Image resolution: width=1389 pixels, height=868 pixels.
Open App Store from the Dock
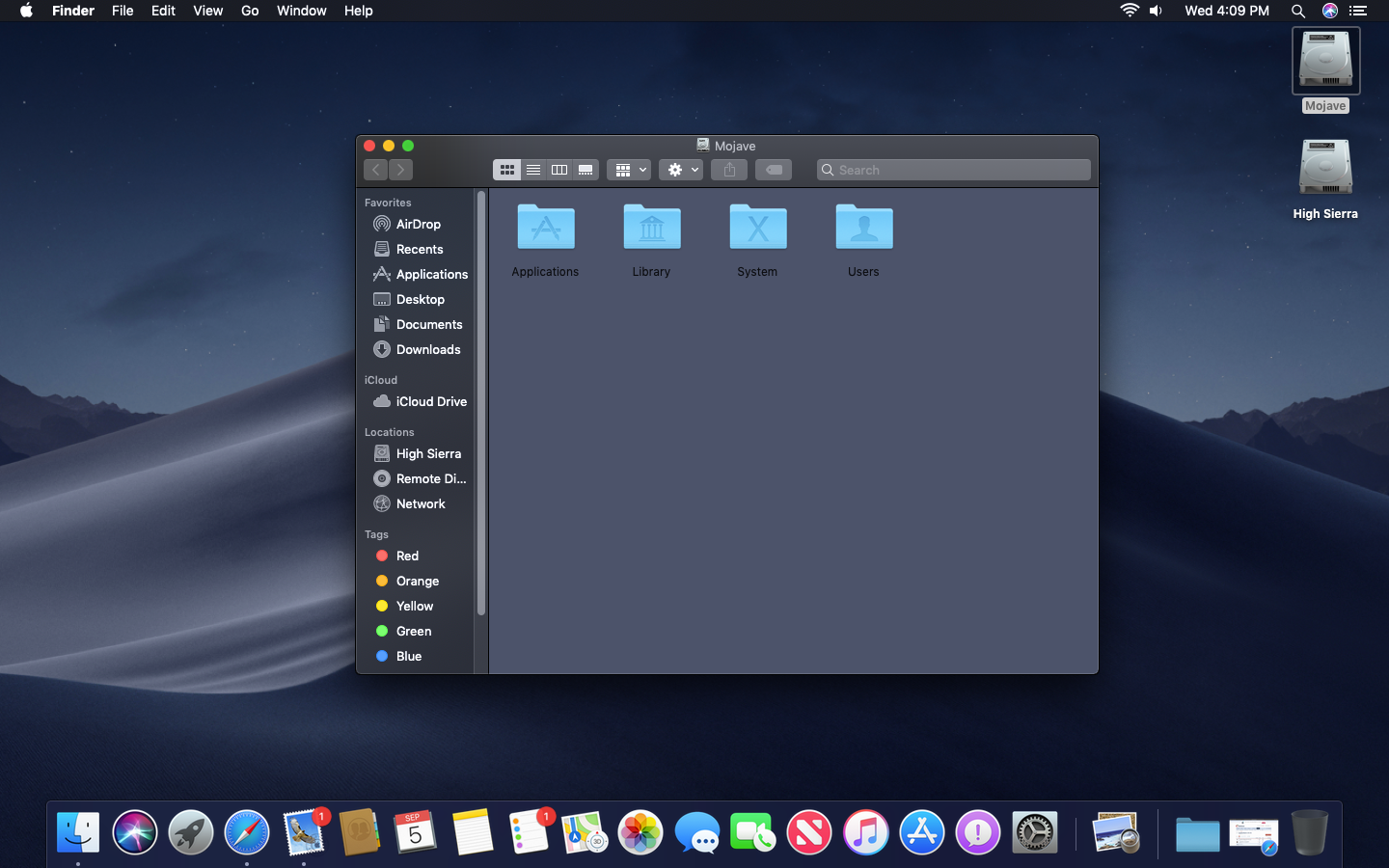click(922, 832)
